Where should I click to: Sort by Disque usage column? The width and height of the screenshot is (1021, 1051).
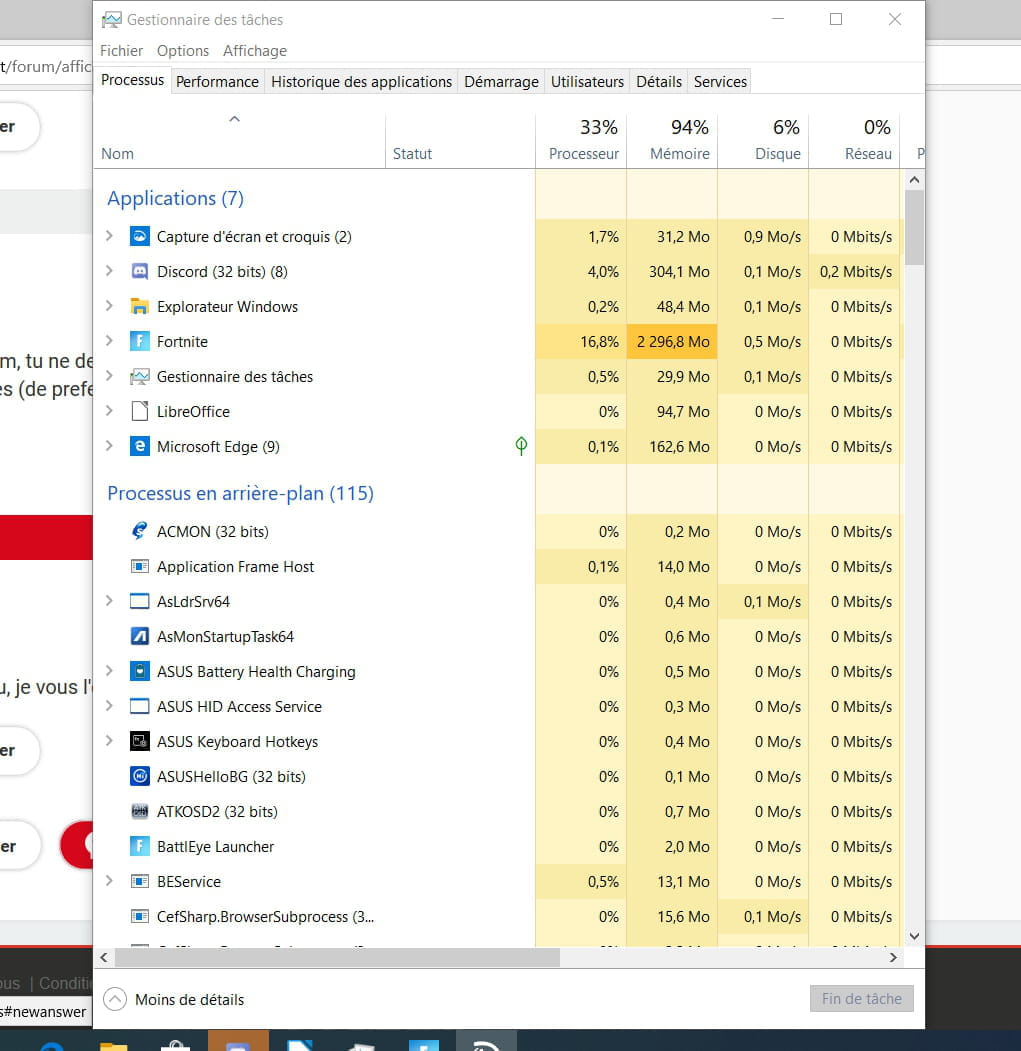coord(763,141)
